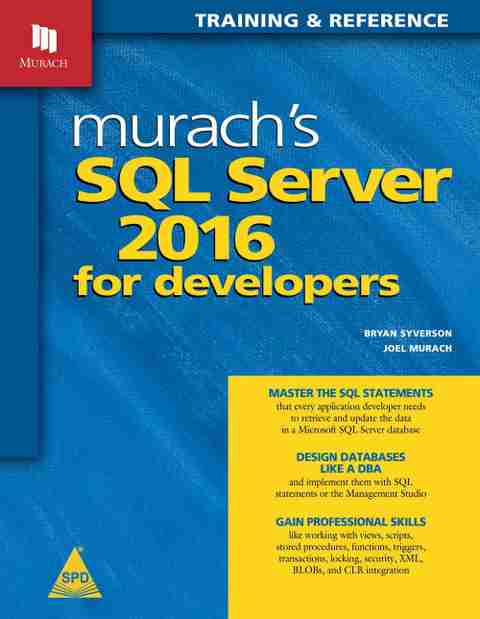Click the yellow feature panel
This screenshot has width=480, height=619.
click(x=354, y=497)
